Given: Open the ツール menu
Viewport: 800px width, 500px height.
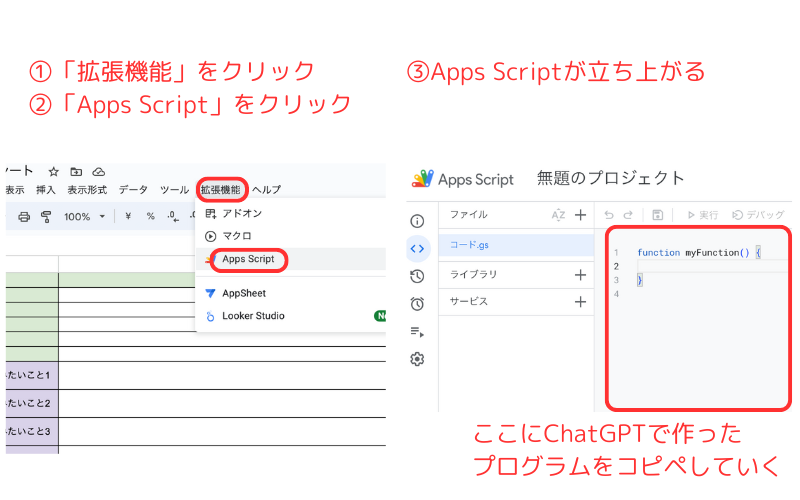Looking at the screenshot, I should (174, 190).
